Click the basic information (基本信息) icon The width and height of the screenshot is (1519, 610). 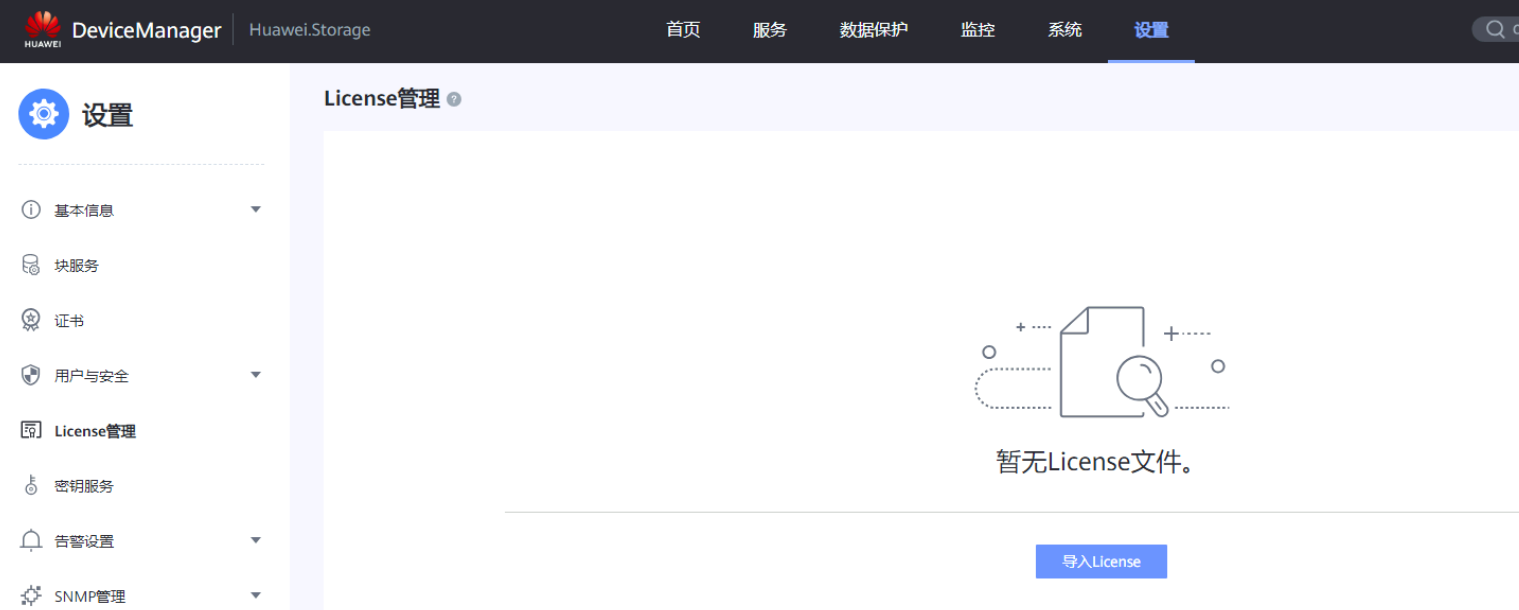click(31, 210)
